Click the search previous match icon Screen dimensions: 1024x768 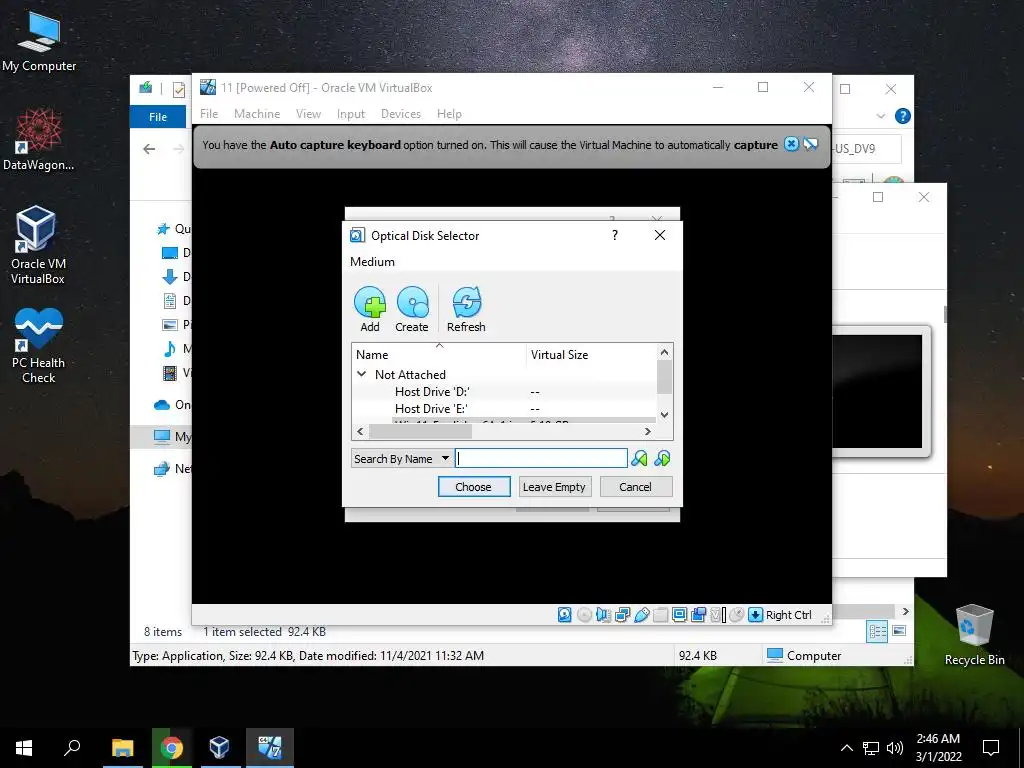[x=639, y=458]
